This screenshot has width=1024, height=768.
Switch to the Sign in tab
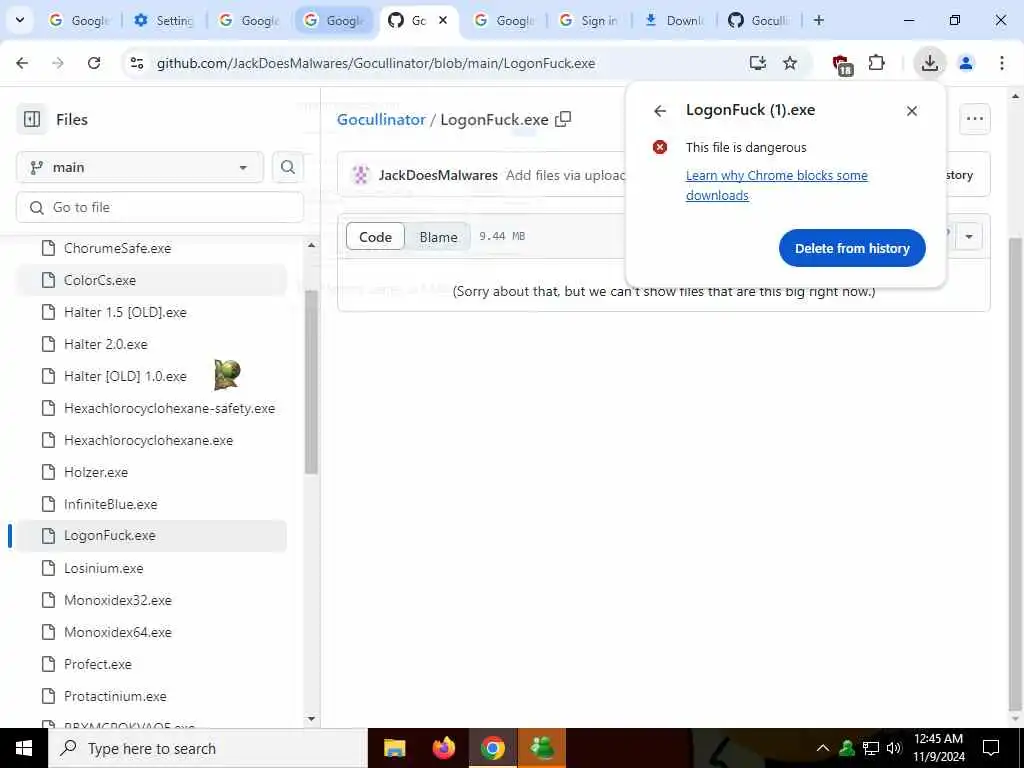pos(588,20)
